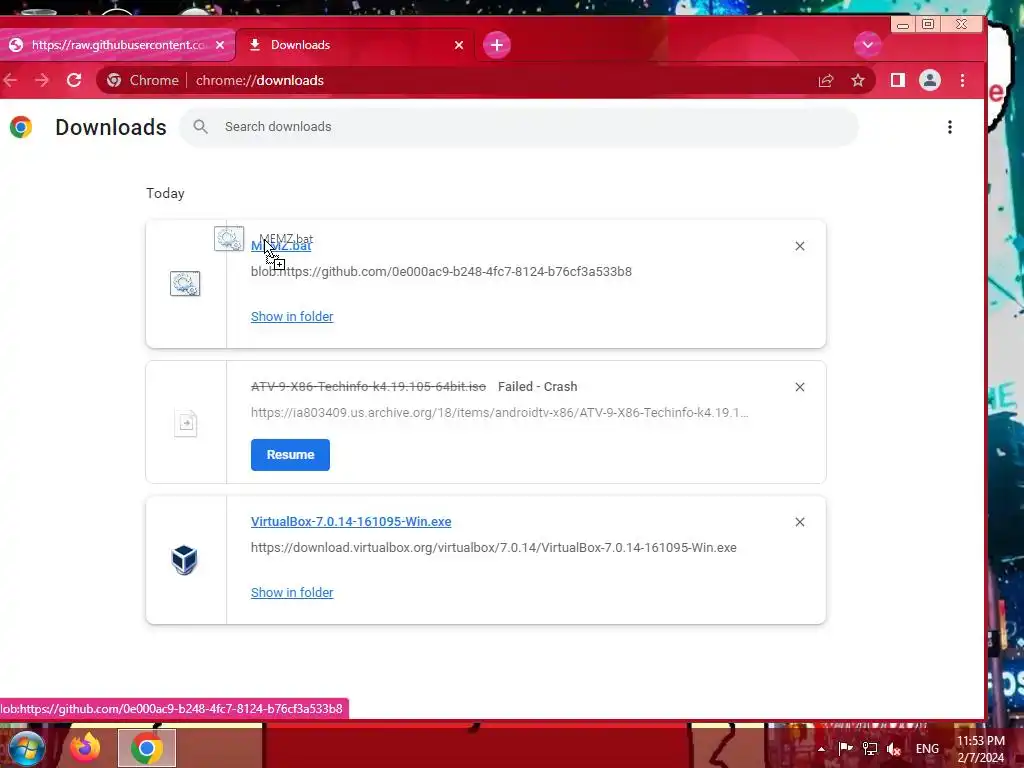Show hidden tray icons arrow
This screenshot has width=1024, height=768.
pos(822,749)
